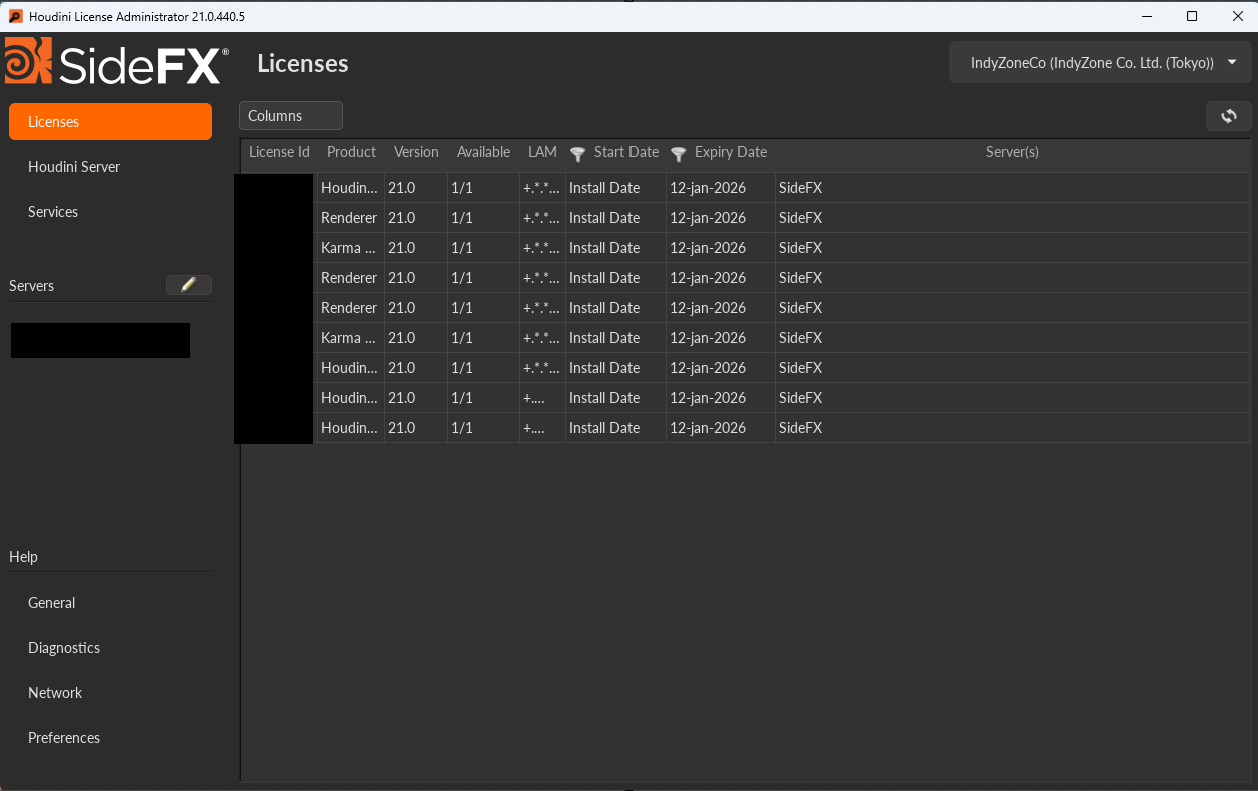Click the pencil edit servers icon
This screenshot has height=791, width=1258.
point(188,285)
